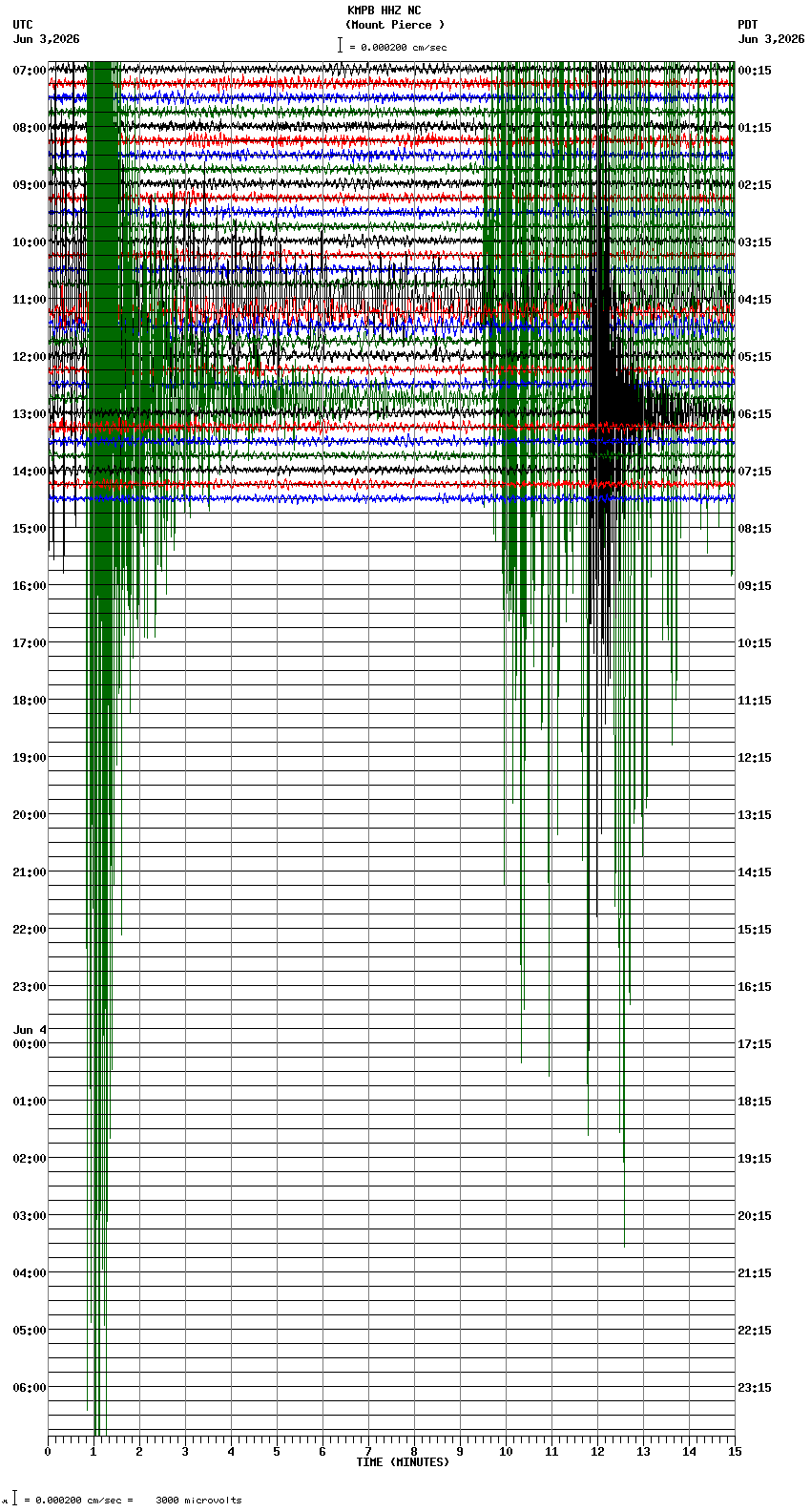Click the '14:15' PDT time label

755,872
